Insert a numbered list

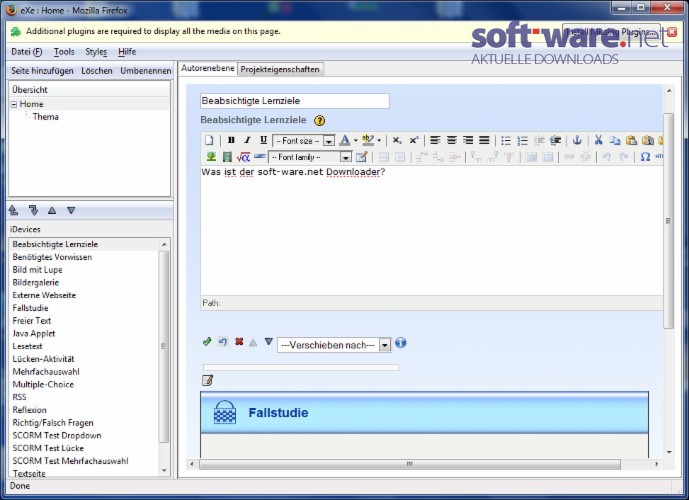coord(522,141)
